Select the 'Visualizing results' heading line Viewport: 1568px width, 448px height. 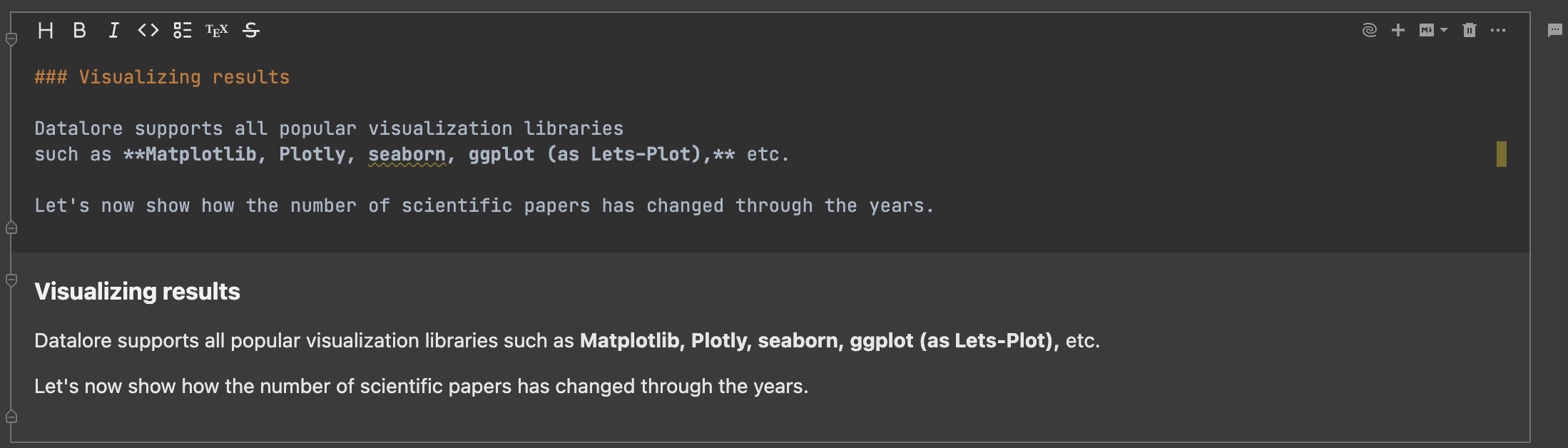162,76
